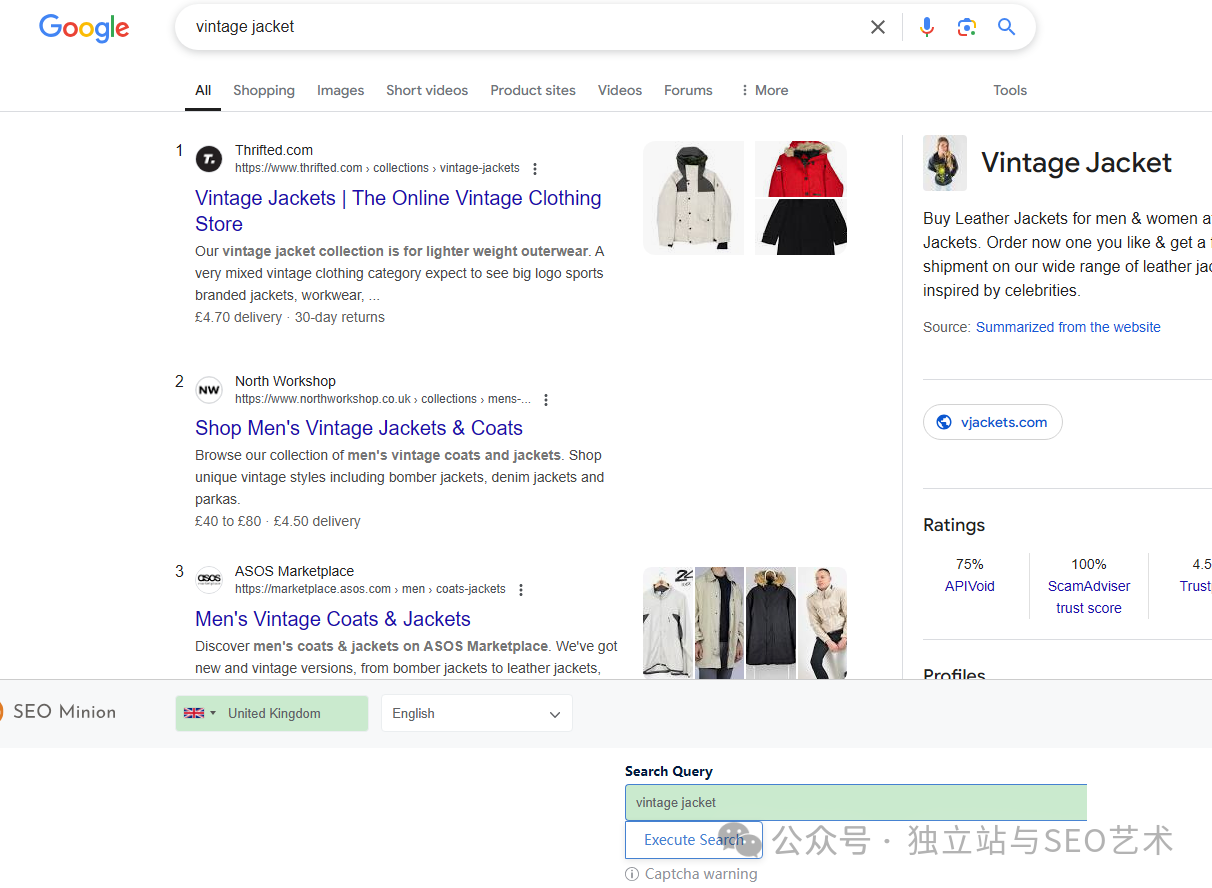This screenshot has height=888, width=1212.
Task: Click the '£40 to £80 · £4.50 delivery' text
Action: 278,521
